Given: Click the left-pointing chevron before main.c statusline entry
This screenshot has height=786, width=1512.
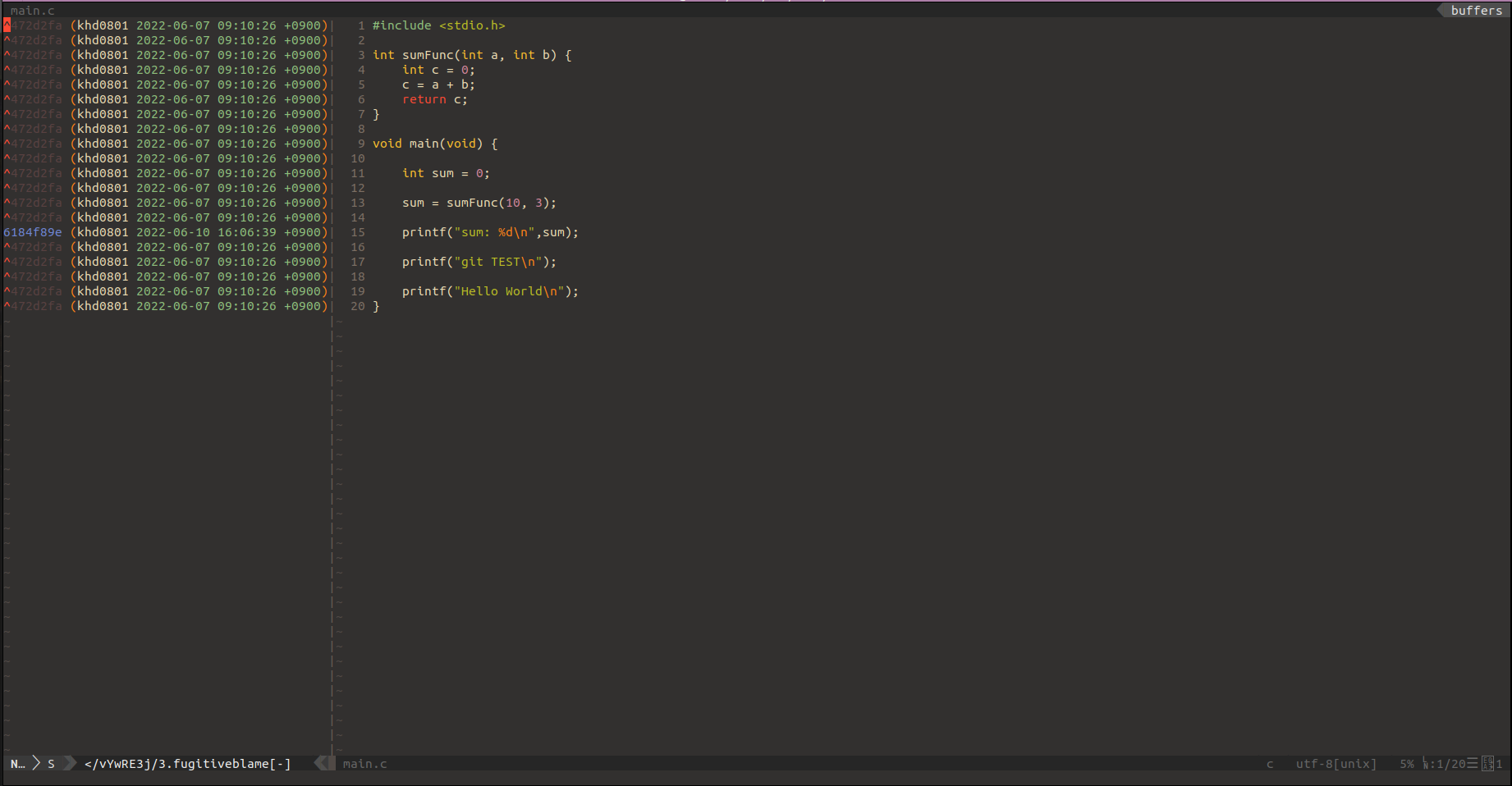Looking at the screenshot, I should tap(321, 763).
